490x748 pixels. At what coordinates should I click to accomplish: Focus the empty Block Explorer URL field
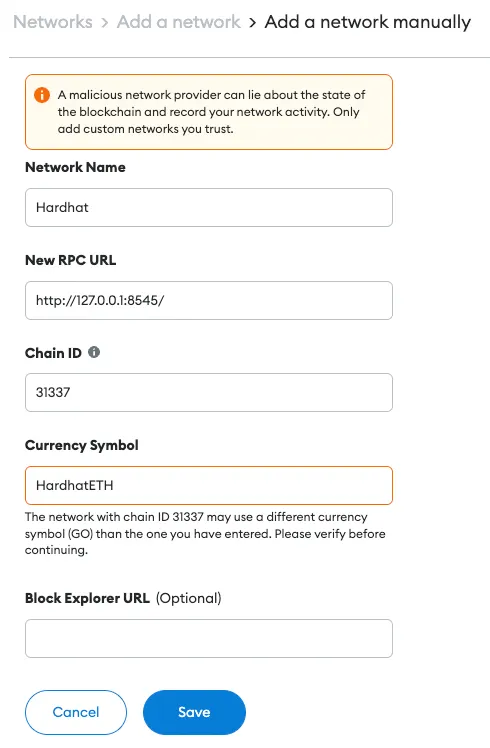[x=209, y=639]
